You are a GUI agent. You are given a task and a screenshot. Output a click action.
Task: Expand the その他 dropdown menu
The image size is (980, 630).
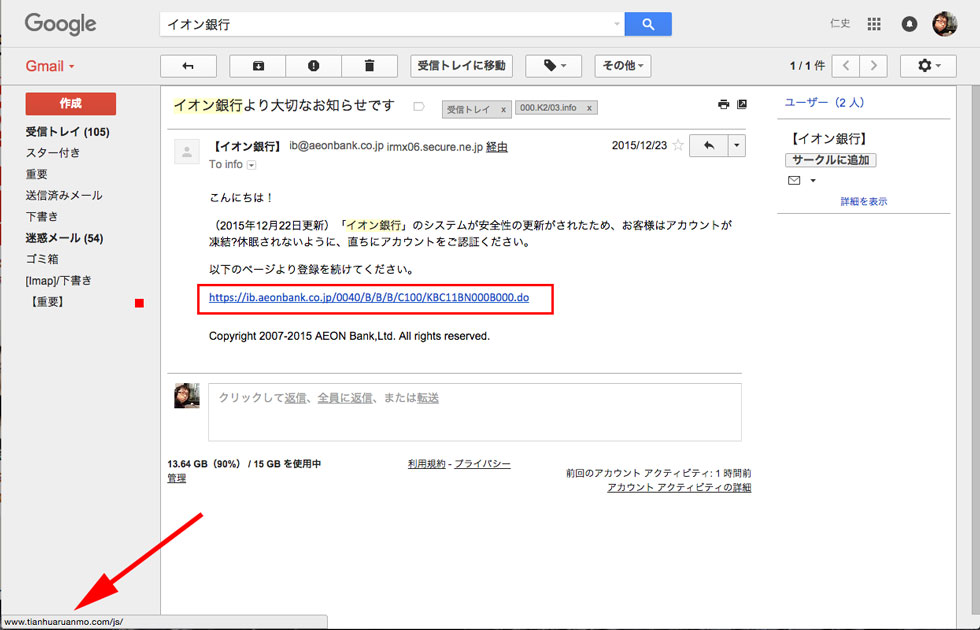(x=623, y=66)
